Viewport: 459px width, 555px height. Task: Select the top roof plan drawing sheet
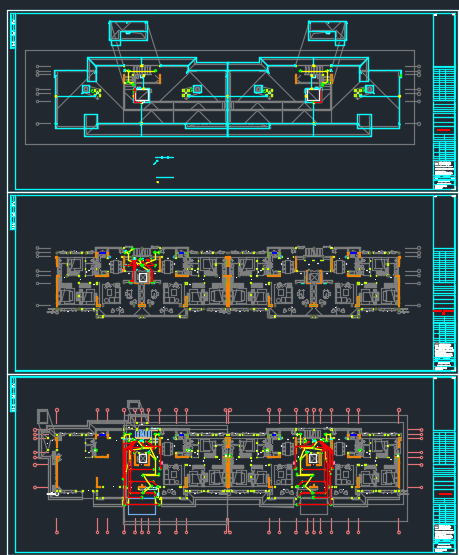tap(232, 102)
